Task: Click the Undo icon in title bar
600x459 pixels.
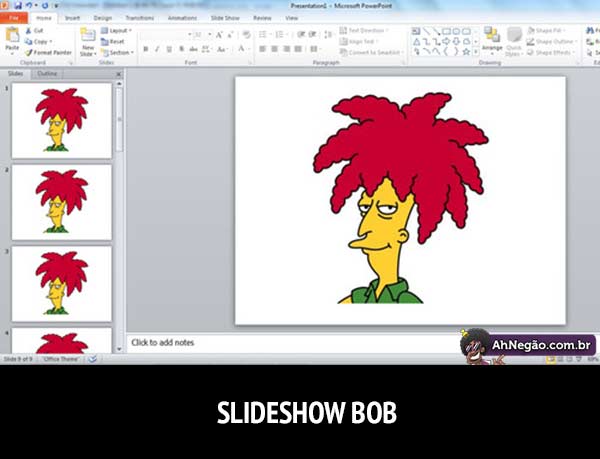Action: click(29, 5)
